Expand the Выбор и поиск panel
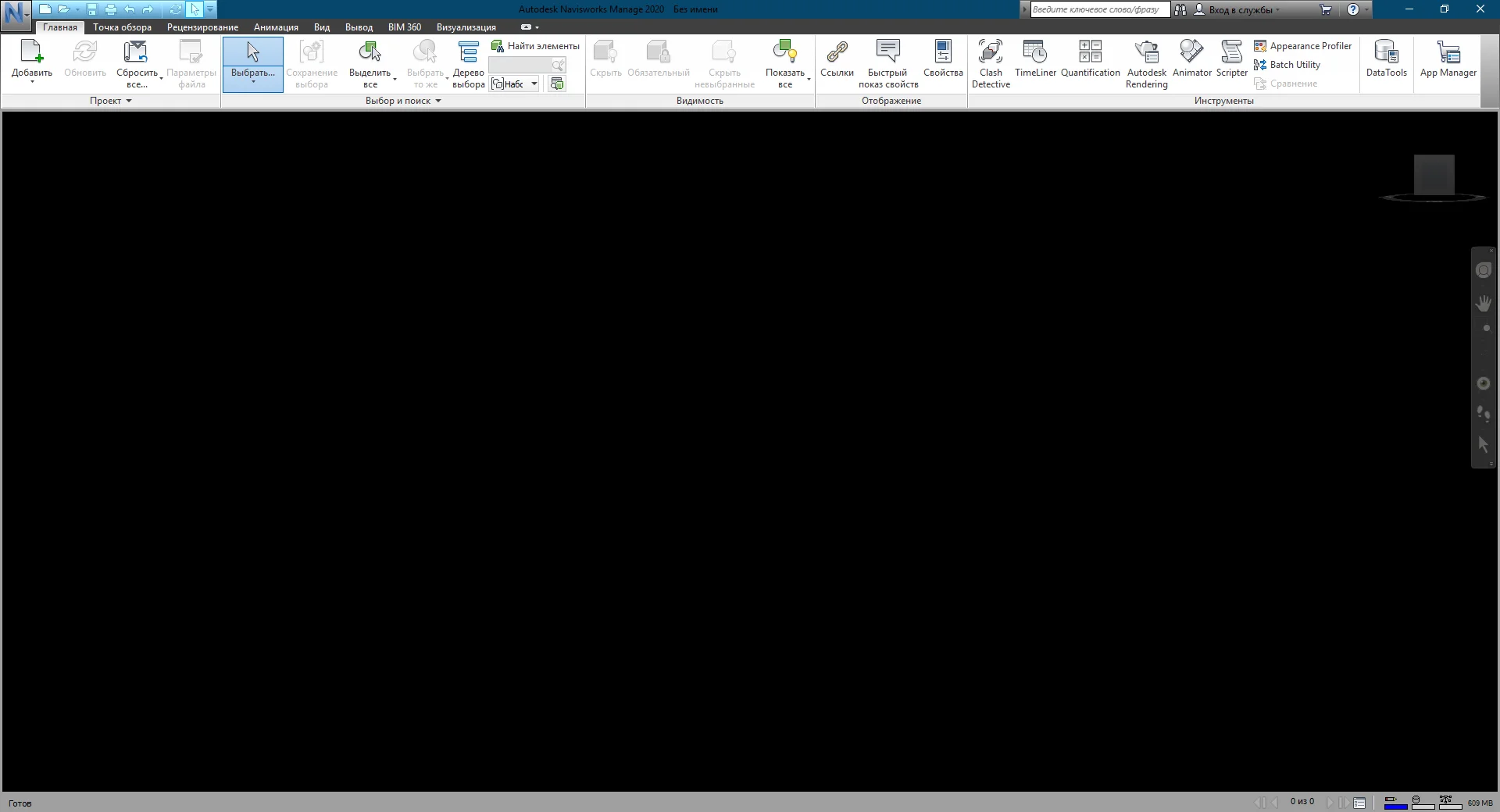The width and height of the screenshot is (1500, 812). pyautogui.click(x=403, y=101)
